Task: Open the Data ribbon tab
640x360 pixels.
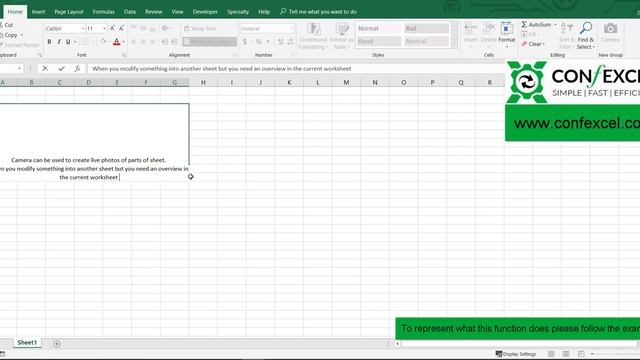Action: point(130,12)
